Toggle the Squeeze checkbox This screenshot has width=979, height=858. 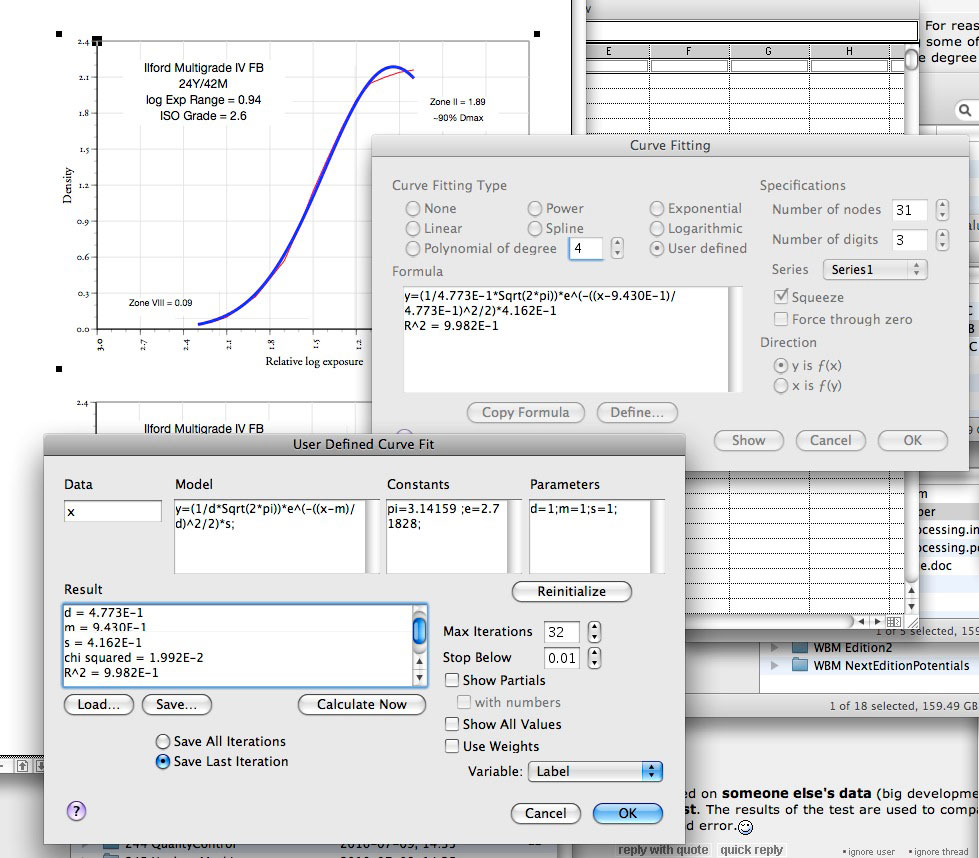(x=780, y=297)
